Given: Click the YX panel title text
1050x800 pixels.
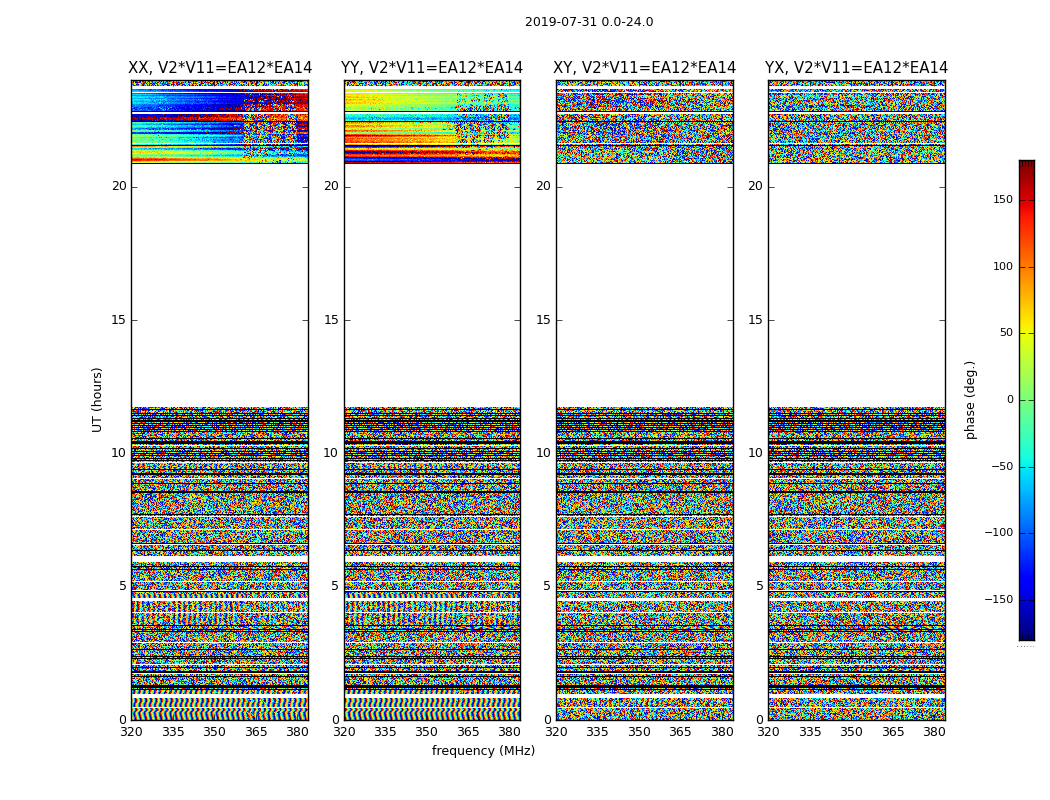Looking at the screenshot, I should pos(856,68).
